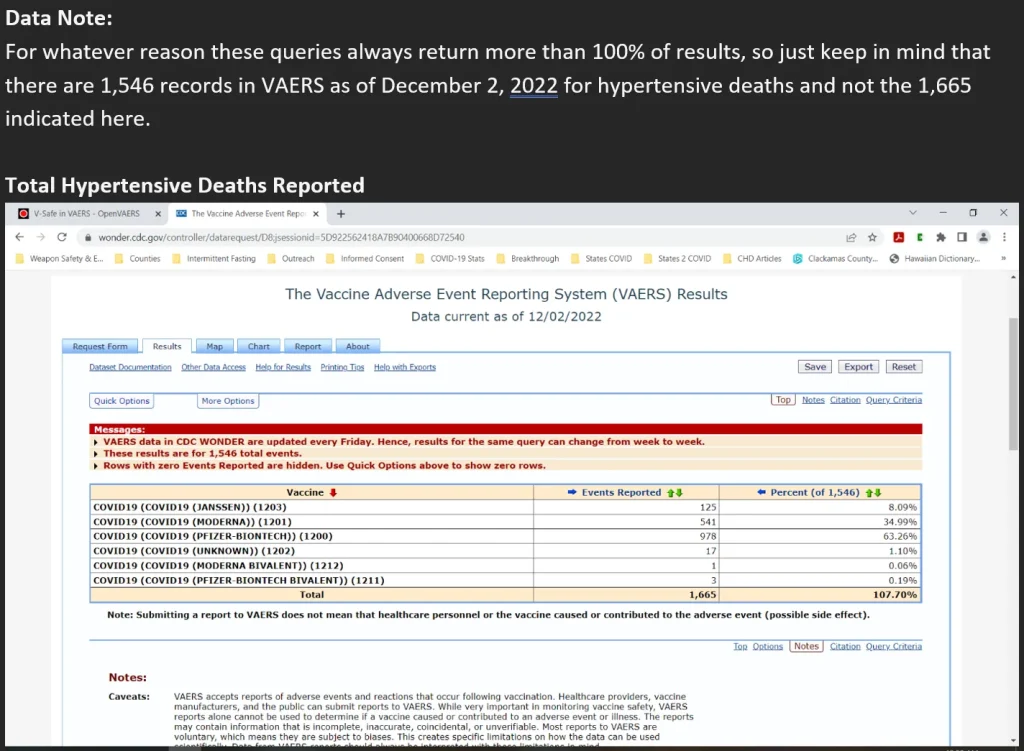Open a new browser tab with plus icon
This screenshot has width=1024, height=751.
pos(340,213)
